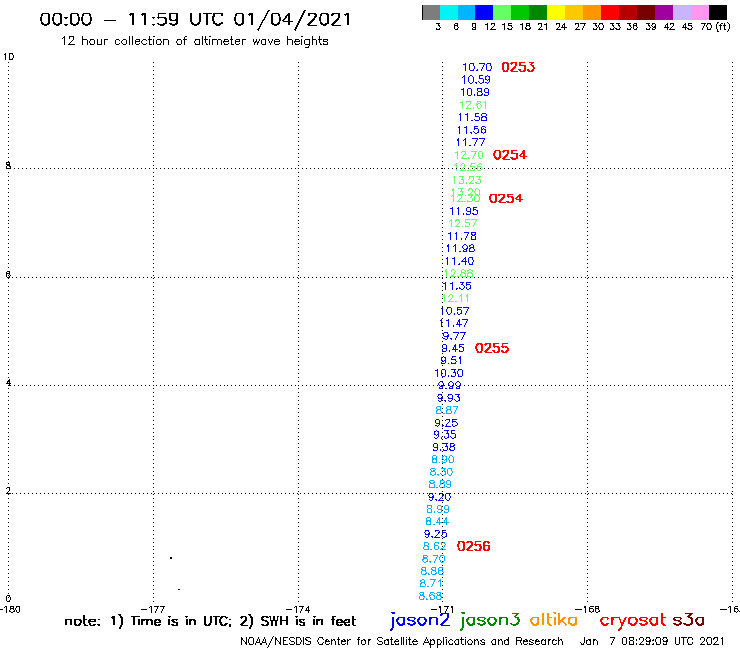Click the wave height value 11.95
This screenshot has width=740, height=650.
pos(464,211)
